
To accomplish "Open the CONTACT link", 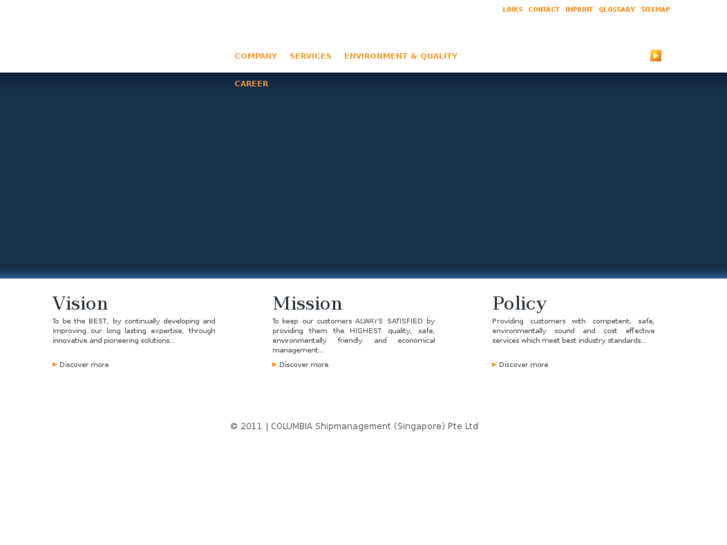I will (x=544, y=9).
